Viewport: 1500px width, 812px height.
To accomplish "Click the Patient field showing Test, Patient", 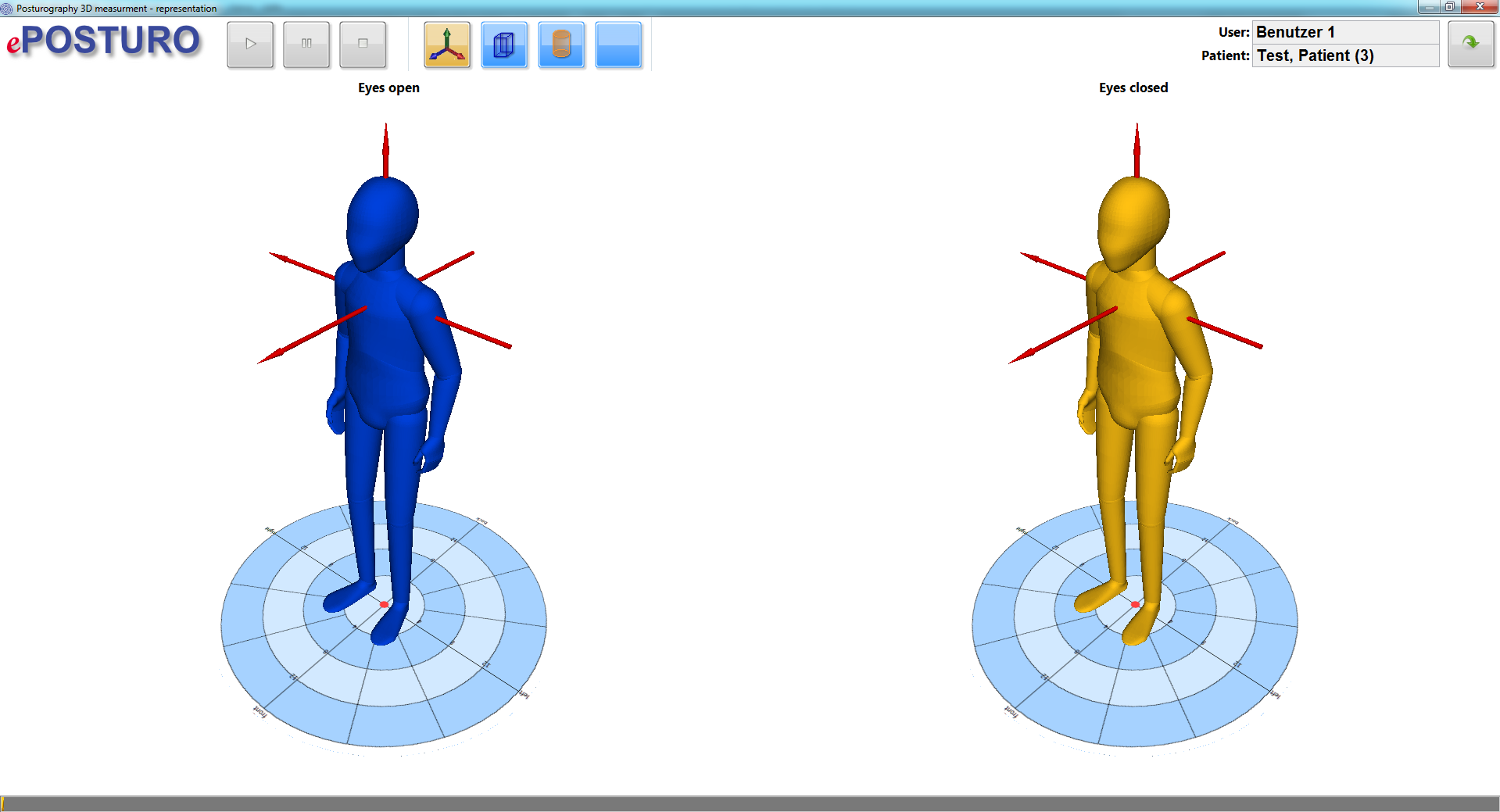I will point(1344,55).
